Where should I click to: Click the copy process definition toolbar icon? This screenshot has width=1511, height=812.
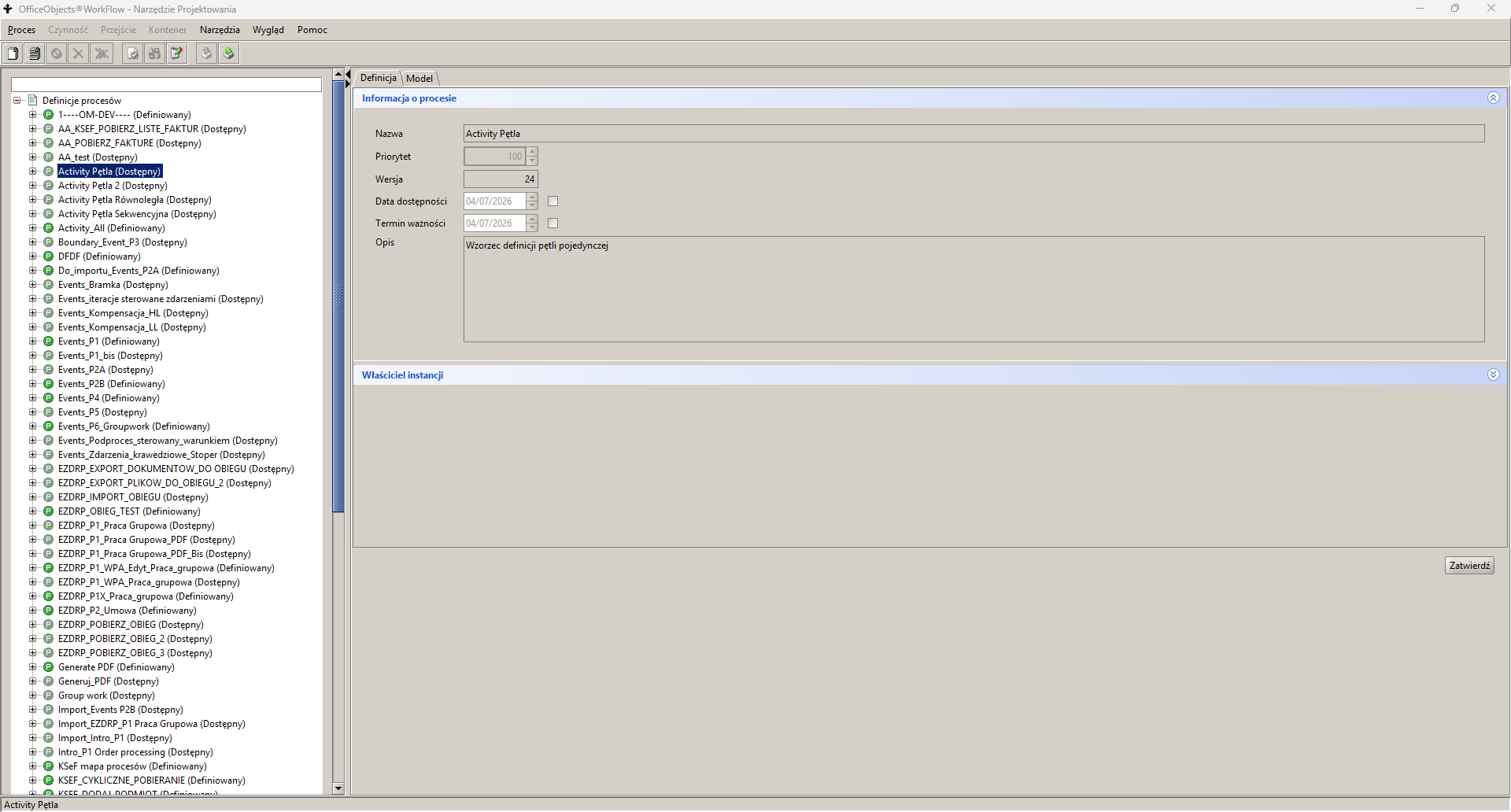pos(35,54)
